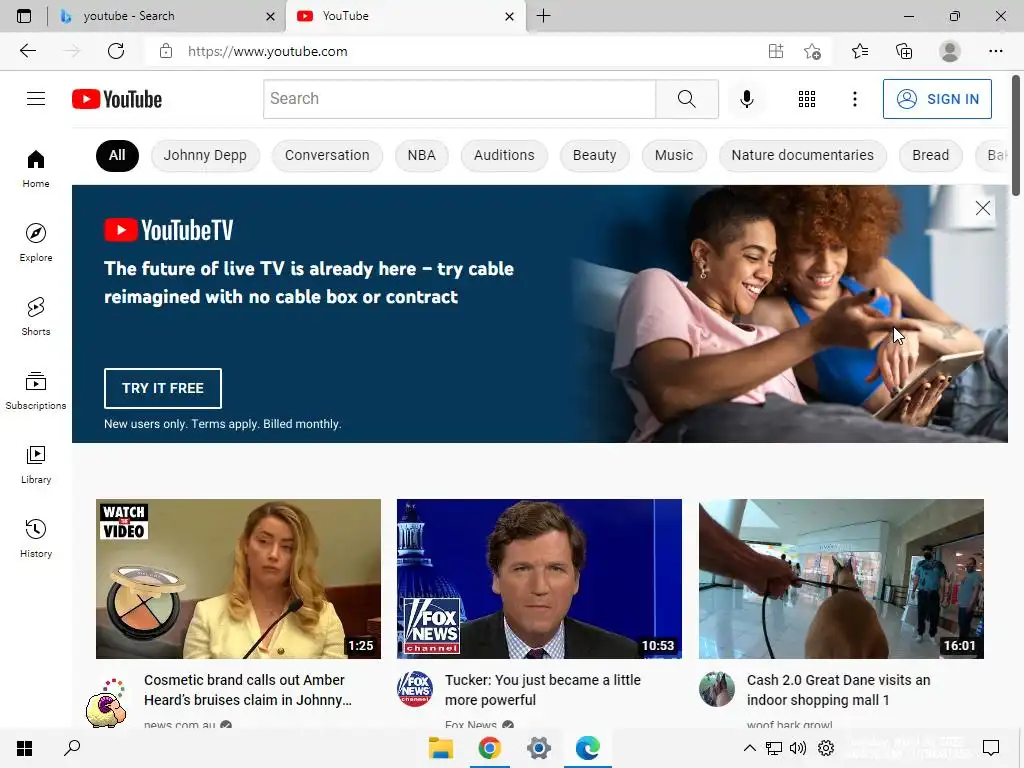This screenshot has height=768, width=1024.
Task: Filter by NBA chip
Action: point(421,155)
